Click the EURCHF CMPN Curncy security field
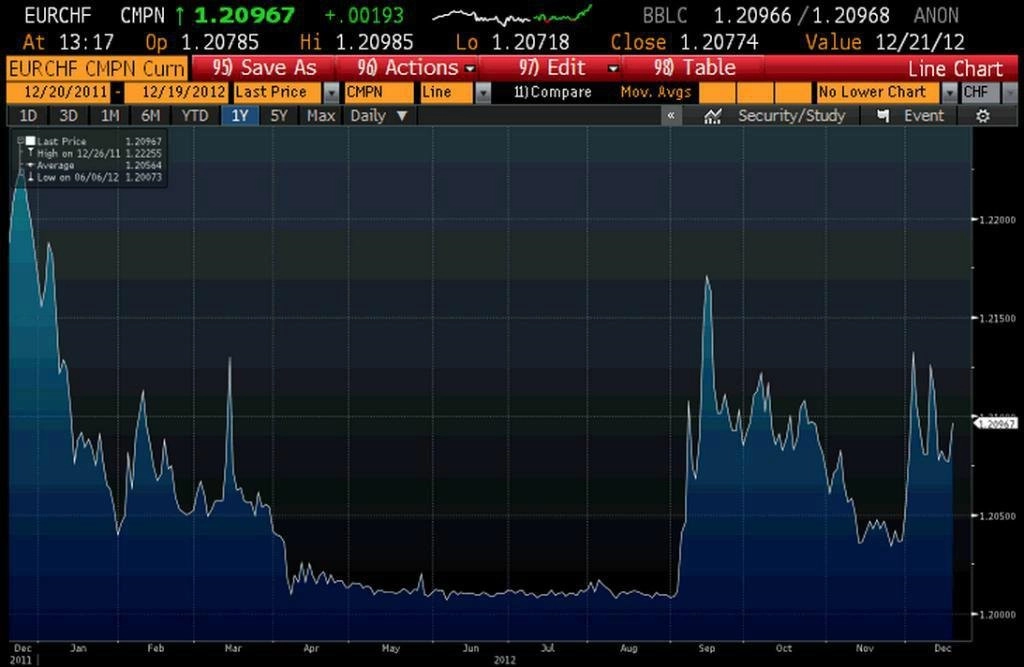1024x667 pixels. 97,69
